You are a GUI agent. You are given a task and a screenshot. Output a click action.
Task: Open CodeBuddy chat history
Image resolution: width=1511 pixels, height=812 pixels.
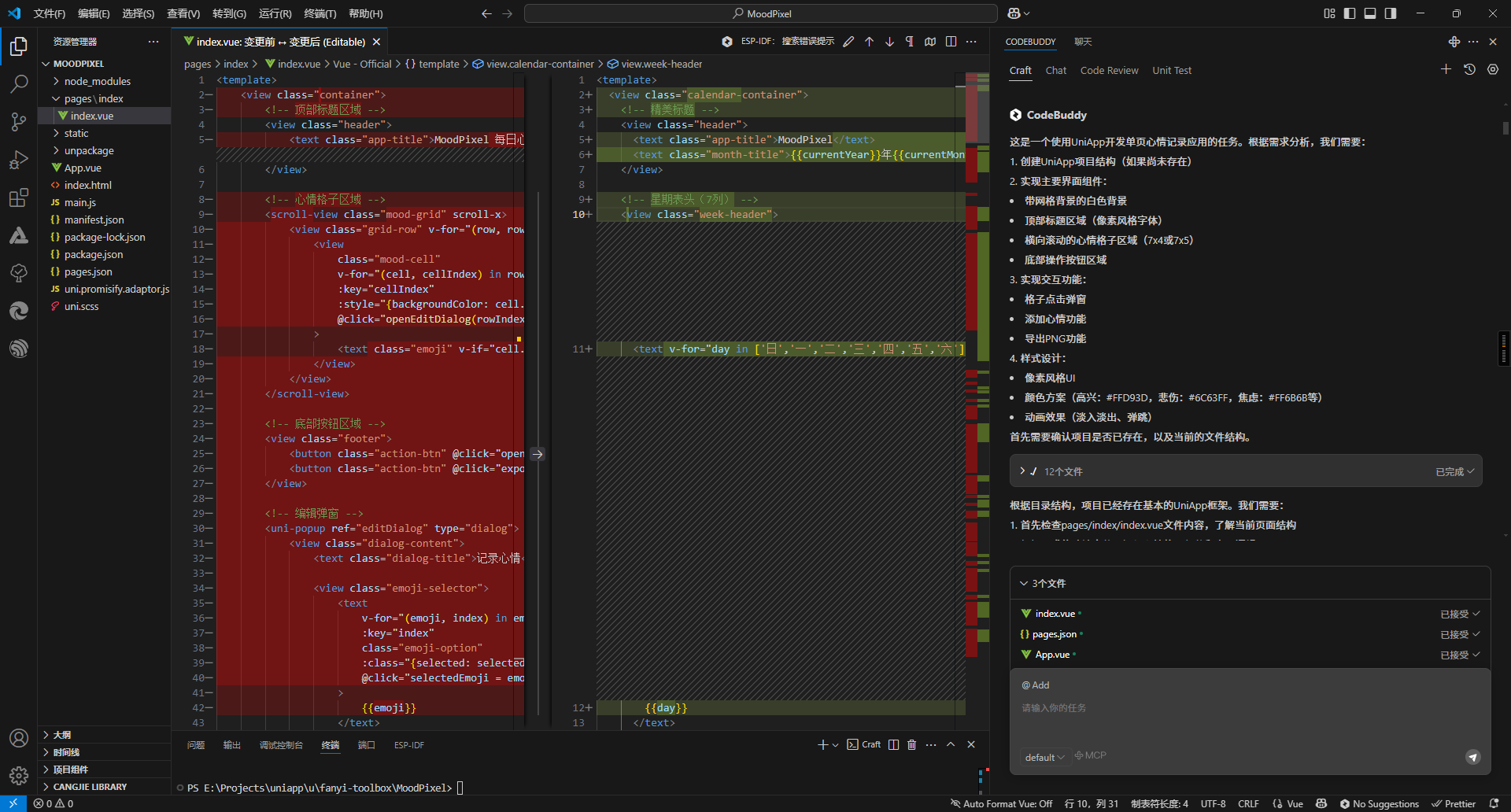(x=1469, y=70)
